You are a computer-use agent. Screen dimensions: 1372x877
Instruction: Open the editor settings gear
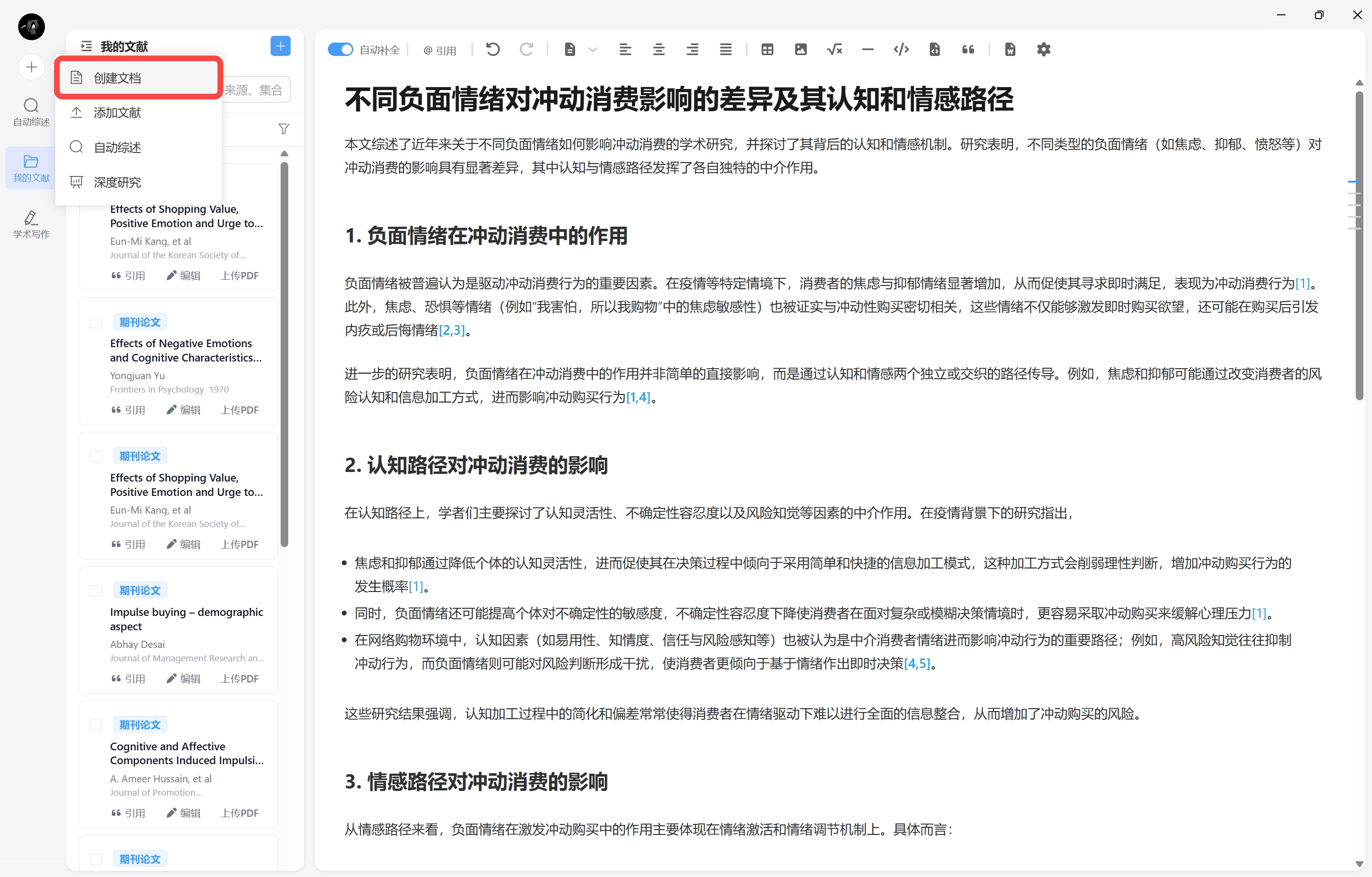click(1043, 50)
